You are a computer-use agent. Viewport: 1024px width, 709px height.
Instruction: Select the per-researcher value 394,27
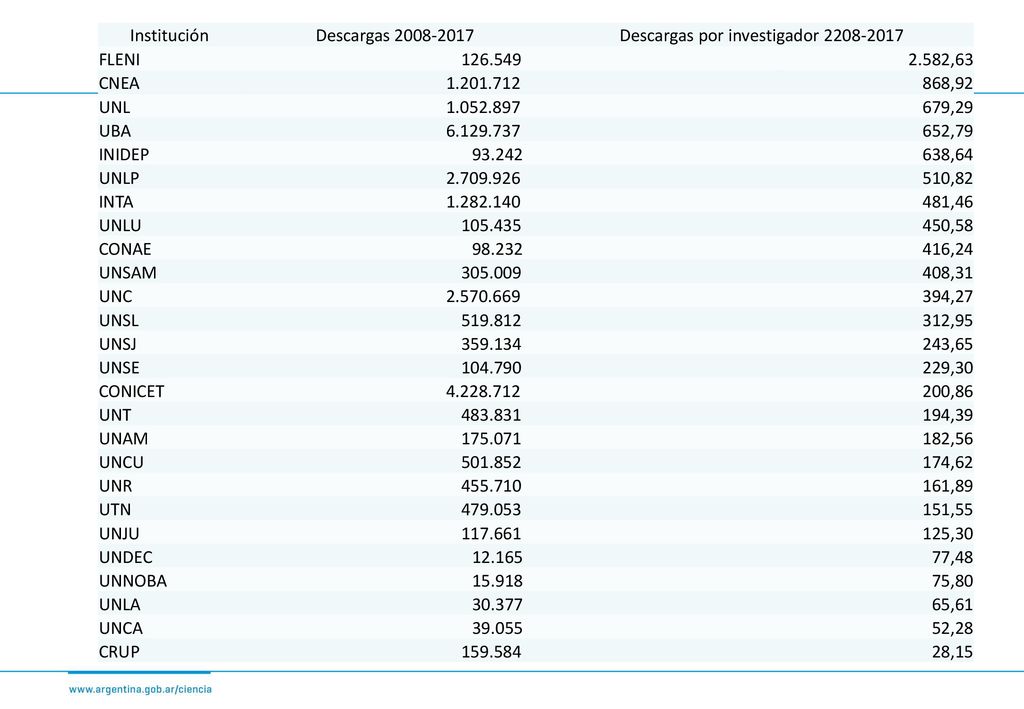click(x=948, y=297)
